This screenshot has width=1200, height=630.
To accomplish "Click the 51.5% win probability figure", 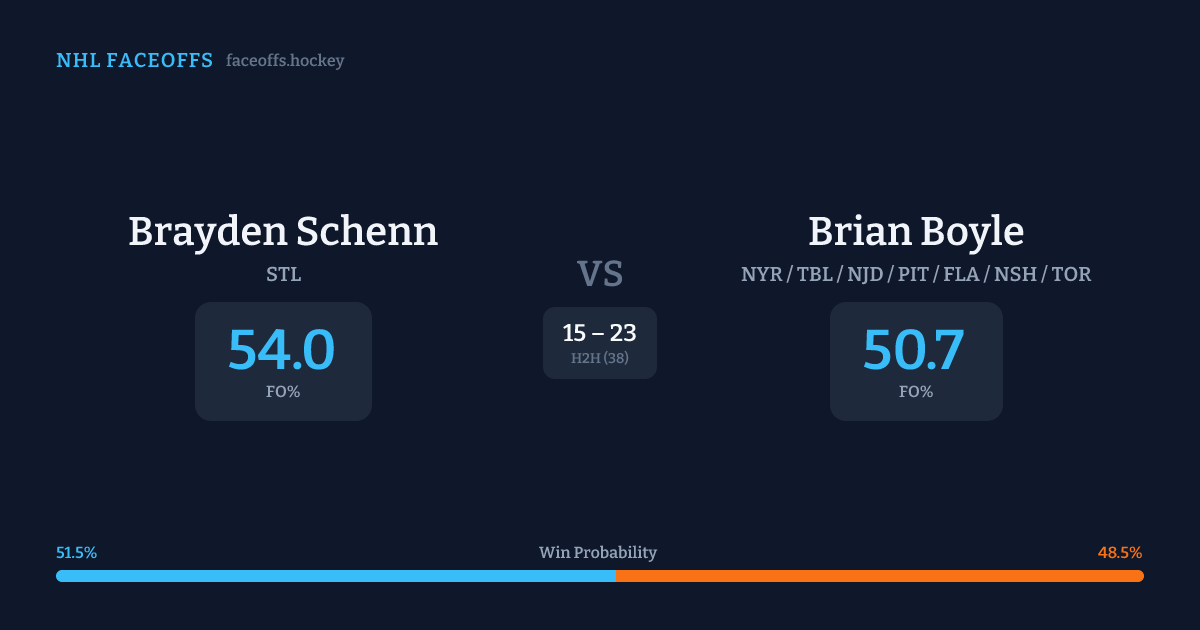I will coord(77,553).
